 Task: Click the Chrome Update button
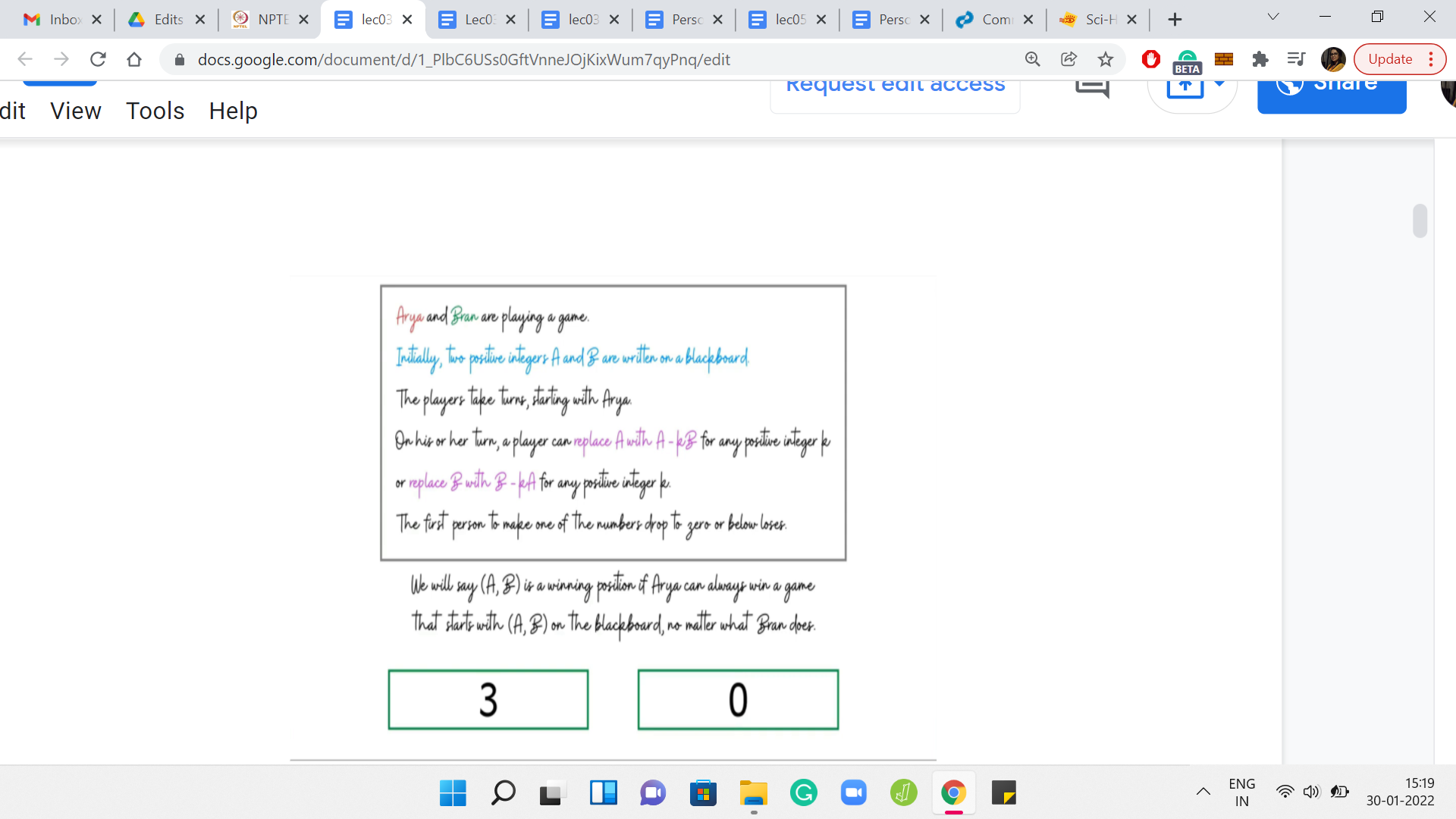1390,59
